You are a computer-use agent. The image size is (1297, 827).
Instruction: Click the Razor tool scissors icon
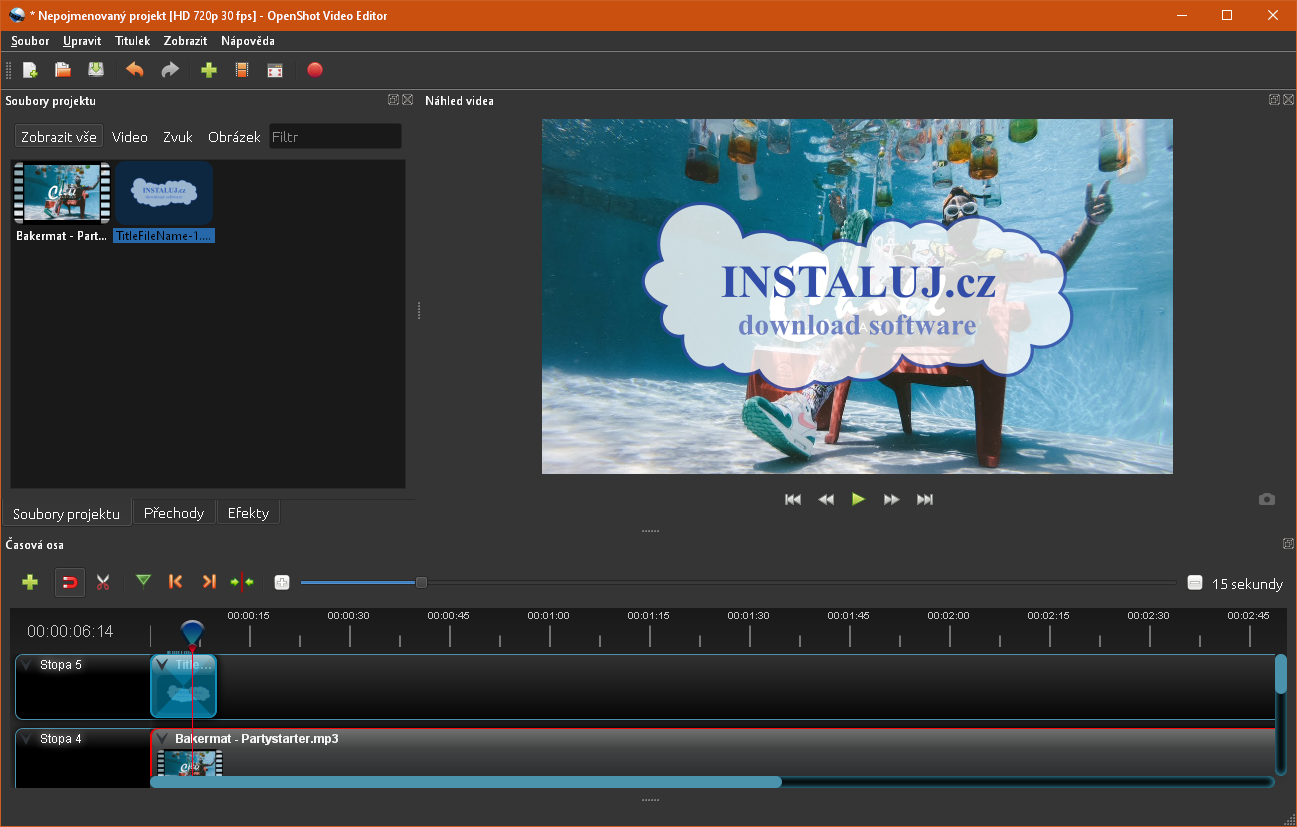[103, 582]
